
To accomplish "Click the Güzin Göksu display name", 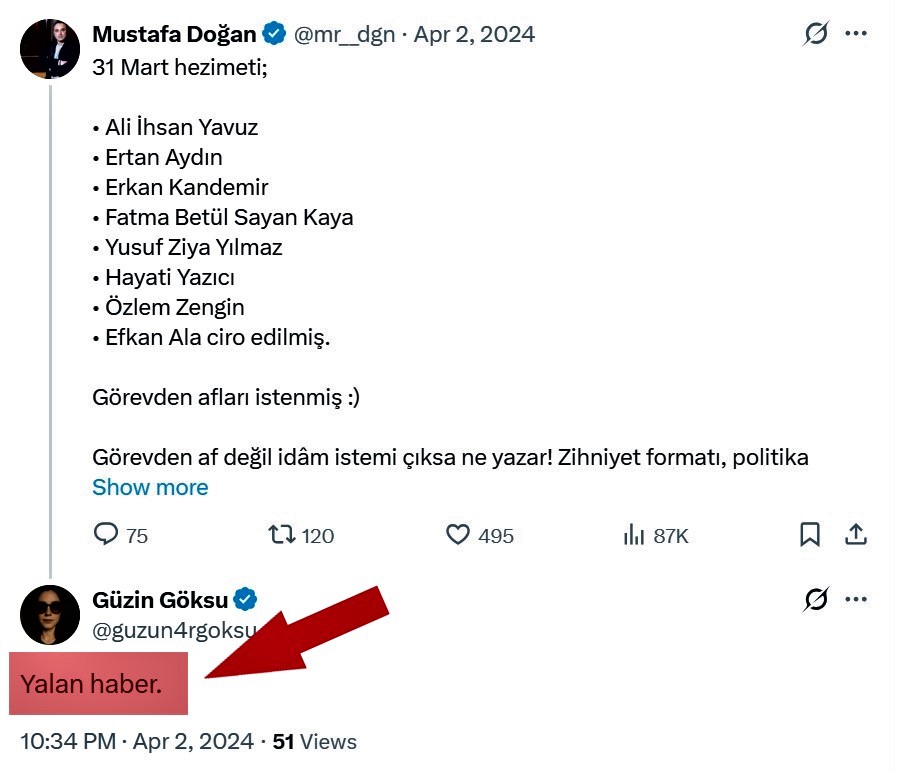I will [160, 600].
